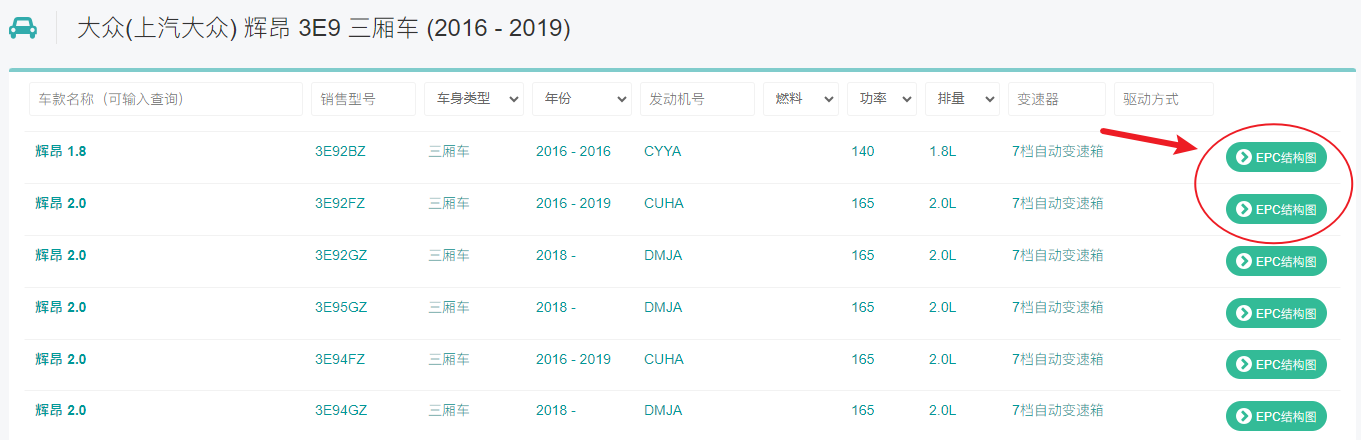Click engine code DMJA in 3E95GZ row
1361x440 pixels.
[x=663, y=308]
